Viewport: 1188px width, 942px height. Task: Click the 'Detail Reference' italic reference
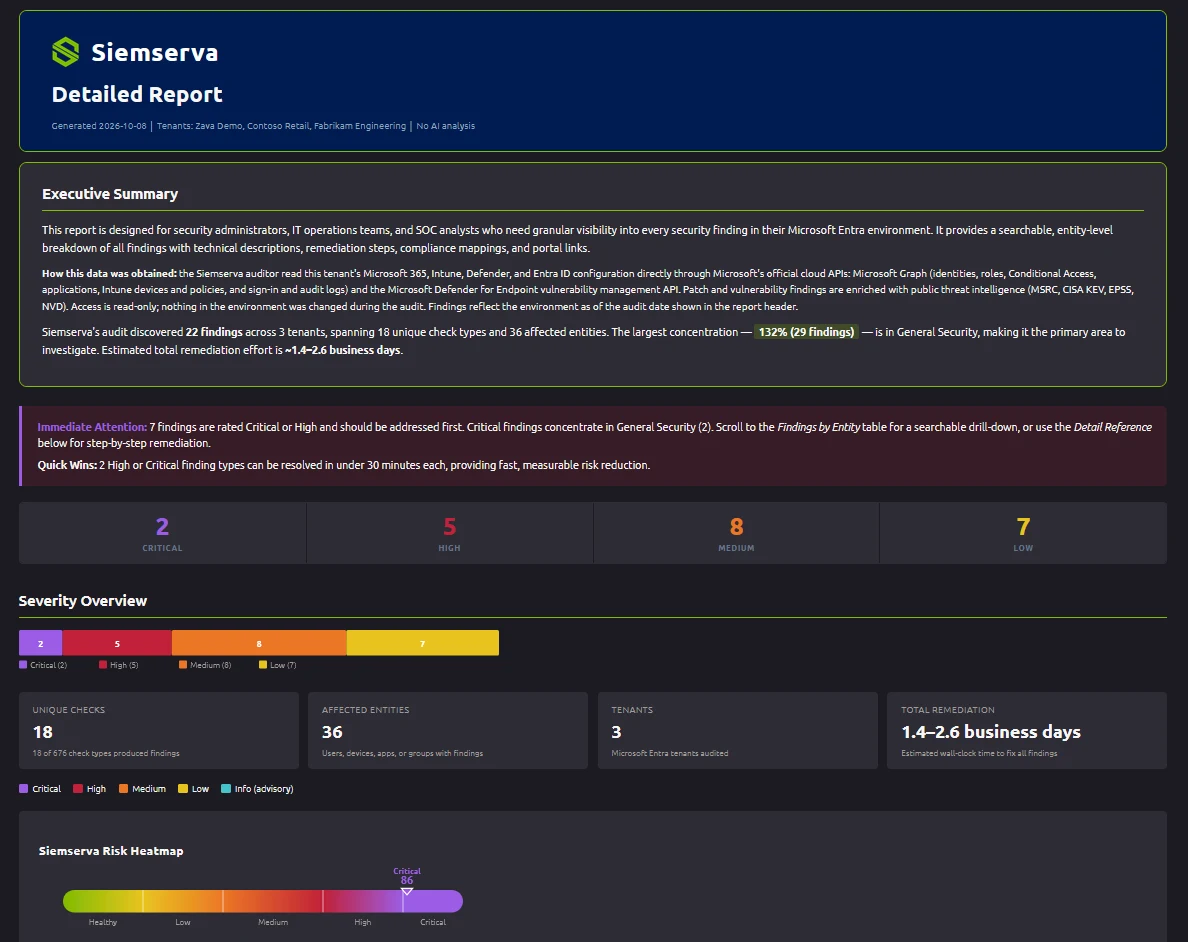tap(1112, 427)
